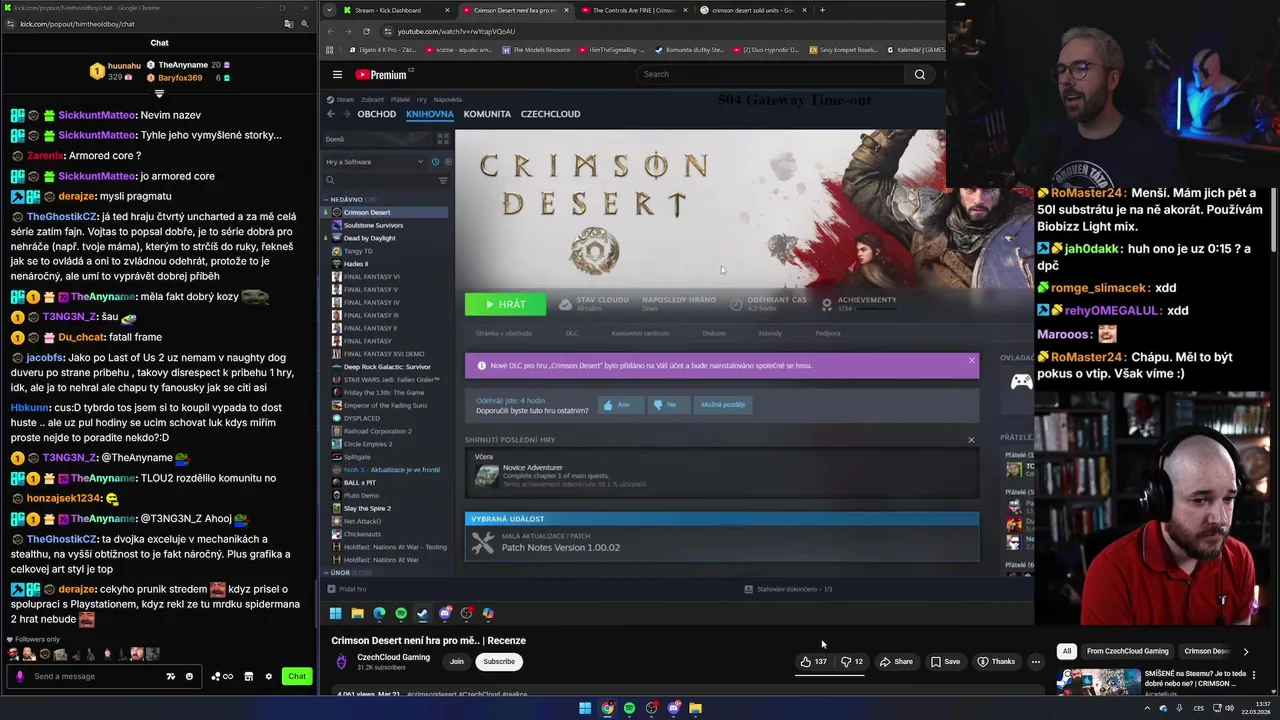The image size is (1280, 720).
Task: Like the video with thumbs-up
Action: click(814, 661)
